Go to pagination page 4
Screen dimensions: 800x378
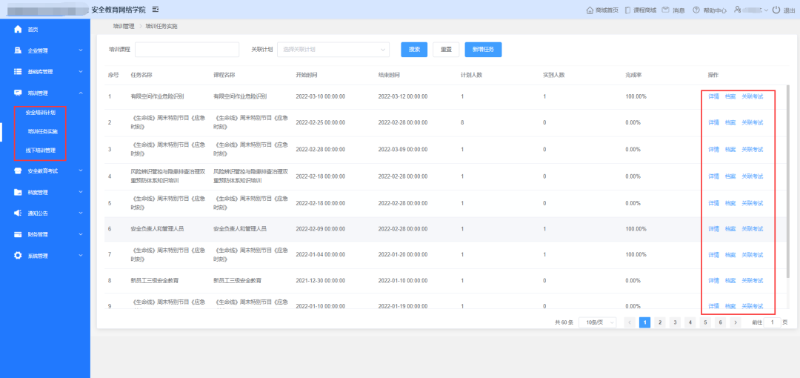(x=690, y=322)
